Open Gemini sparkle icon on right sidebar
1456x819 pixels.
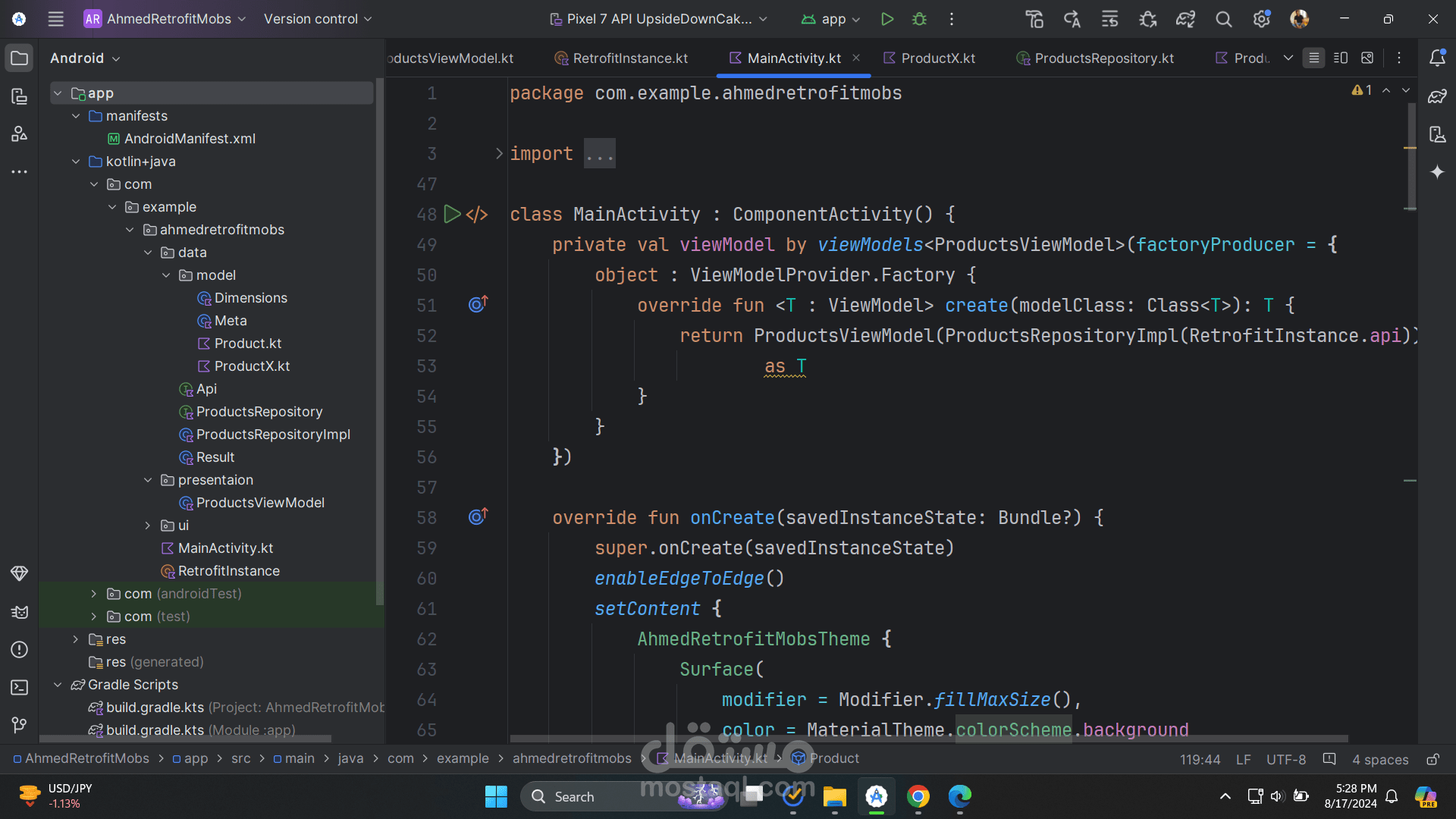point(1437,172)
